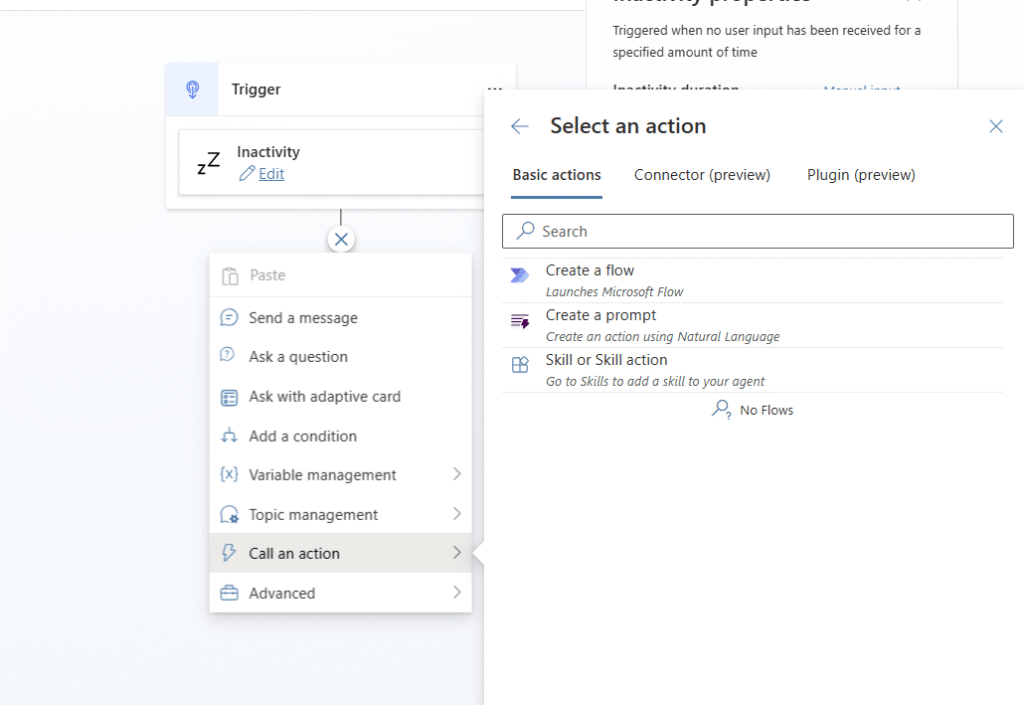The image size is (1024, 705).
Task: Click the Paste clipboard icon
Action: [x=230, y=276]
